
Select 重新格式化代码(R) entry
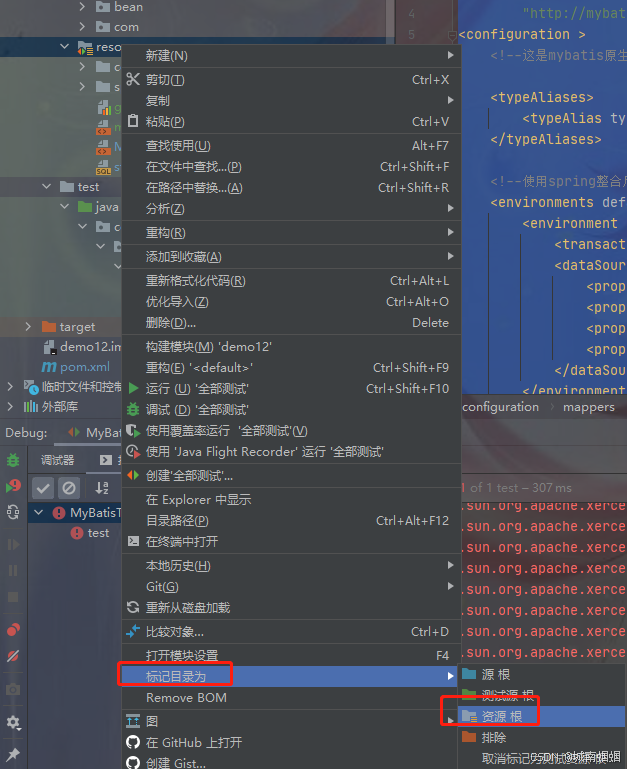291,281
